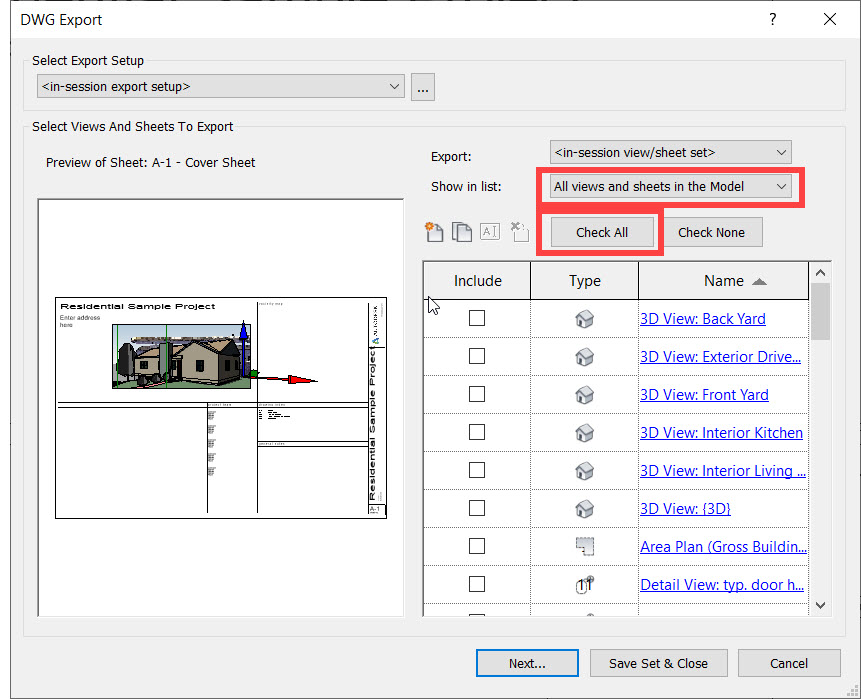Open the Detail View: typ. door link
The height and width of the screenshot is (699, 861).
[722, 584]
